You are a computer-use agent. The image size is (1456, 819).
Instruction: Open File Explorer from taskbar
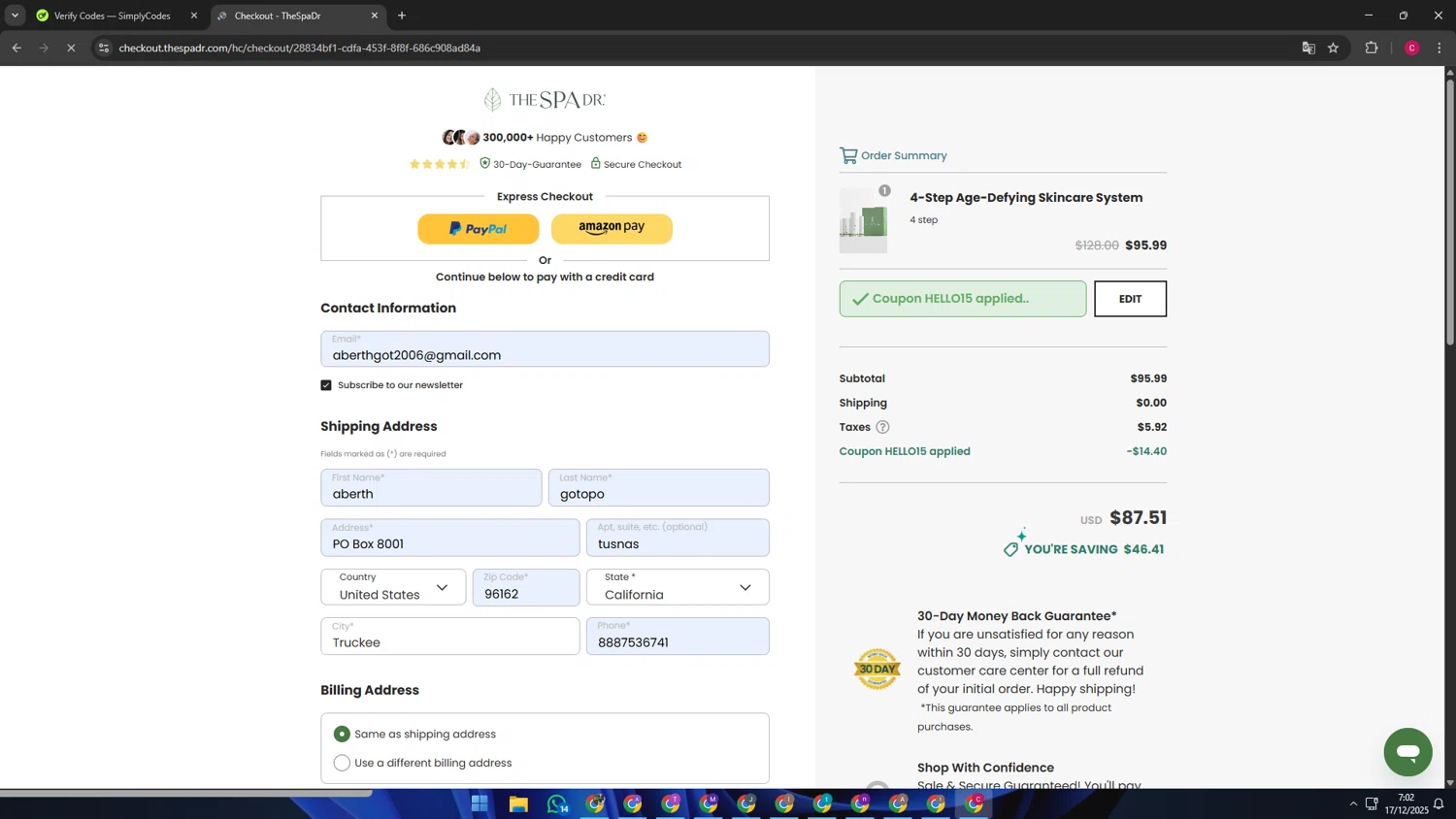pyautogui.click(x=518, y=803)
